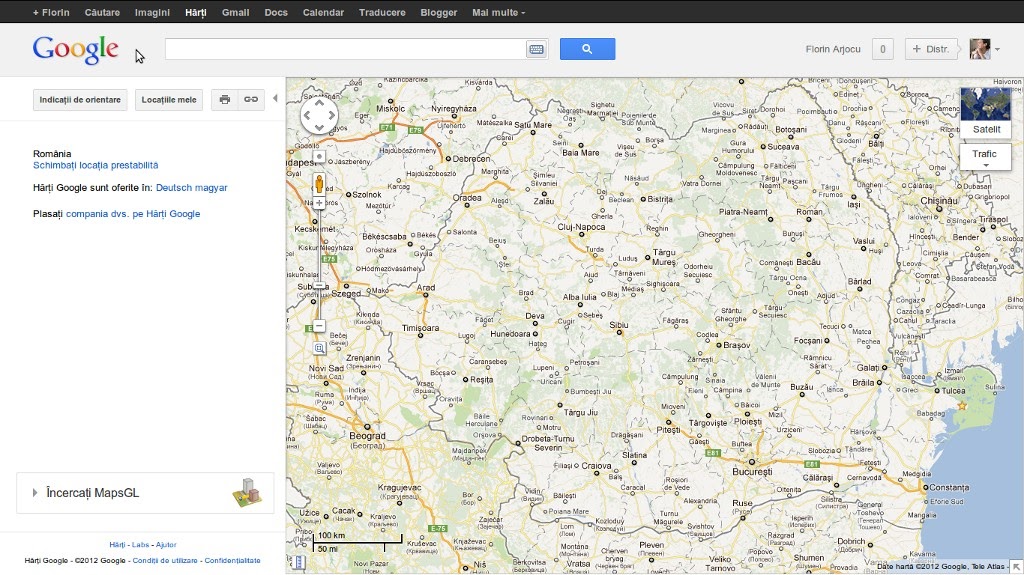Click the Craiova city label

[596, 466]
